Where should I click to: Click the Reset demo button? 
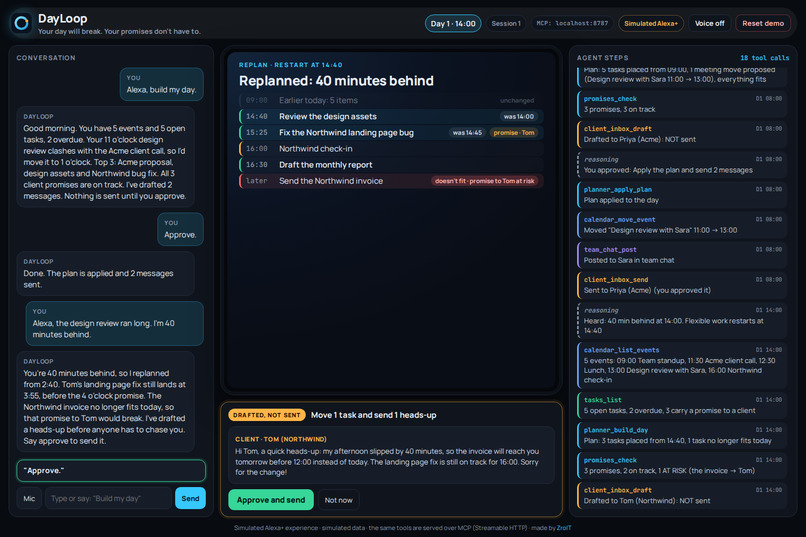click(x=763, y=24)
